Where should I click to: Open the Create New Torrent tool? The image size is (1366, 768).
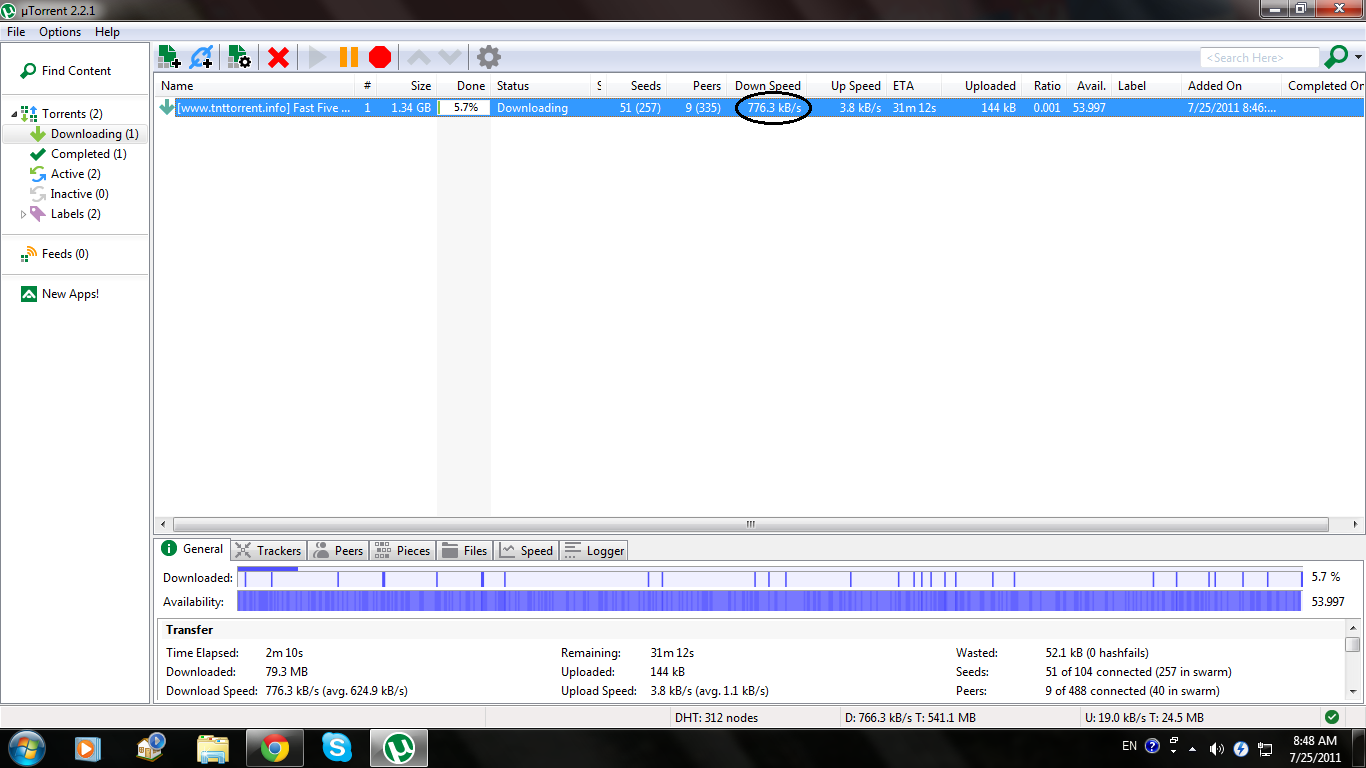coord(239,57)
